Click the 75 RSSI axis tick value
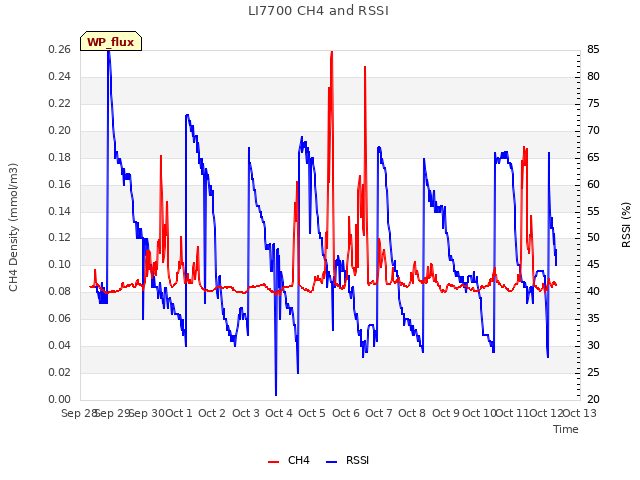The image size is (640, 480). (593, 103)
